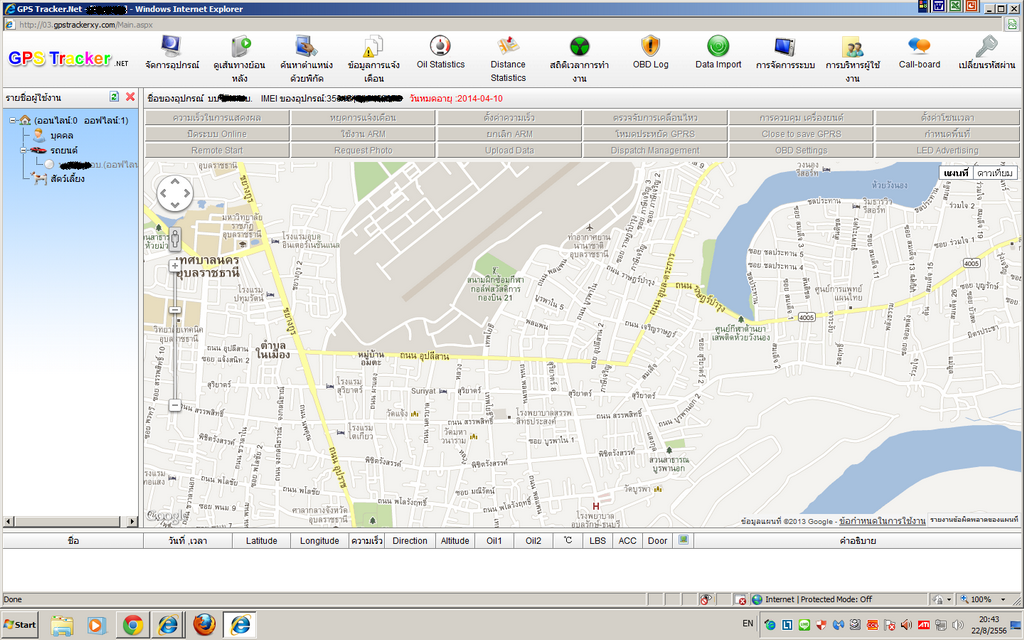The height and width of the screenshot is (640, 1024).
Task: Click the Remote Start button
Action: (x=217, y=150)
